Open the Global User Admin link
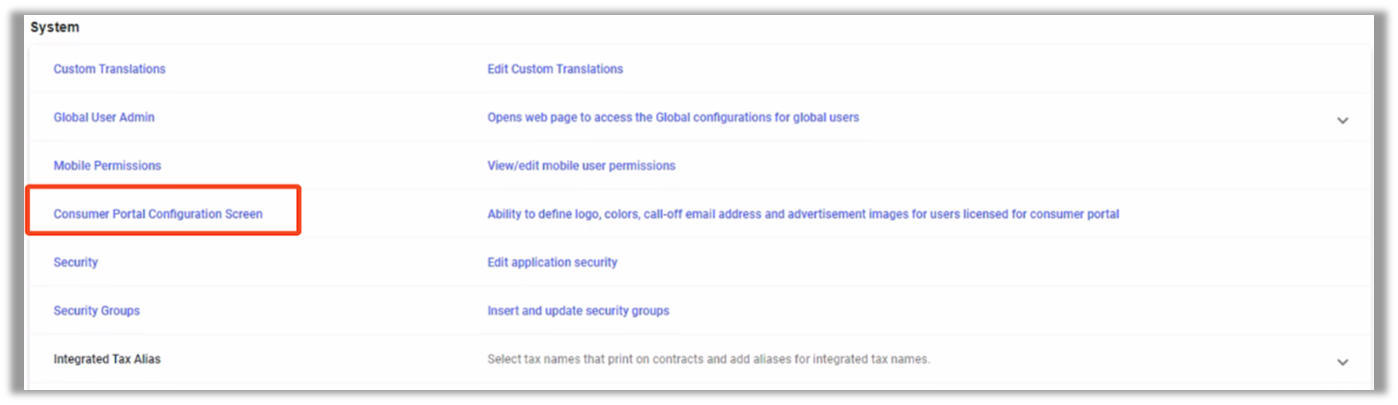 104,117
